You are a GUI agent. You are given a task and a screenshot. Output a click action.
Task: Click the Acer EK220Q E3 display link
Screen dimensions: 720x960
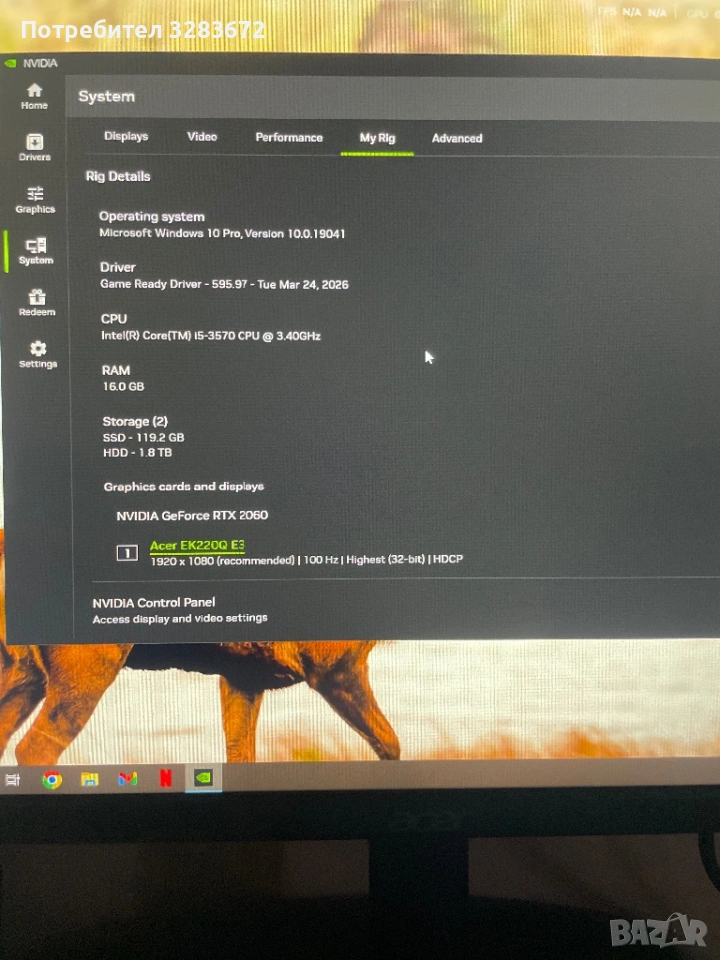click(x=197, y=545)
